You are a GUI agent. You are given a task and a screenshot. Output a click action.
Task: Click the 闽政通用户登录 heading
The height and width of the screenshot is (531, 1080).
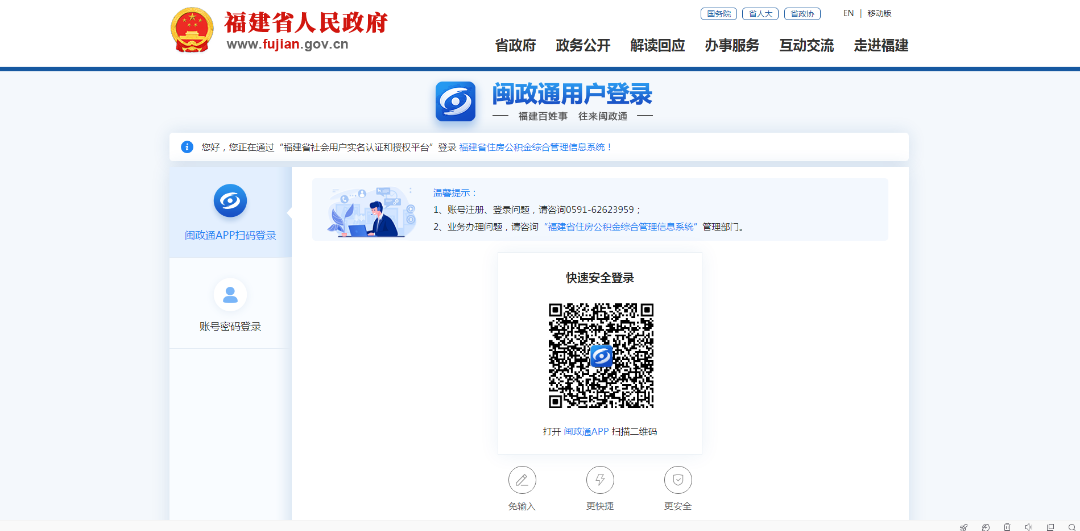tap(572, 94)
